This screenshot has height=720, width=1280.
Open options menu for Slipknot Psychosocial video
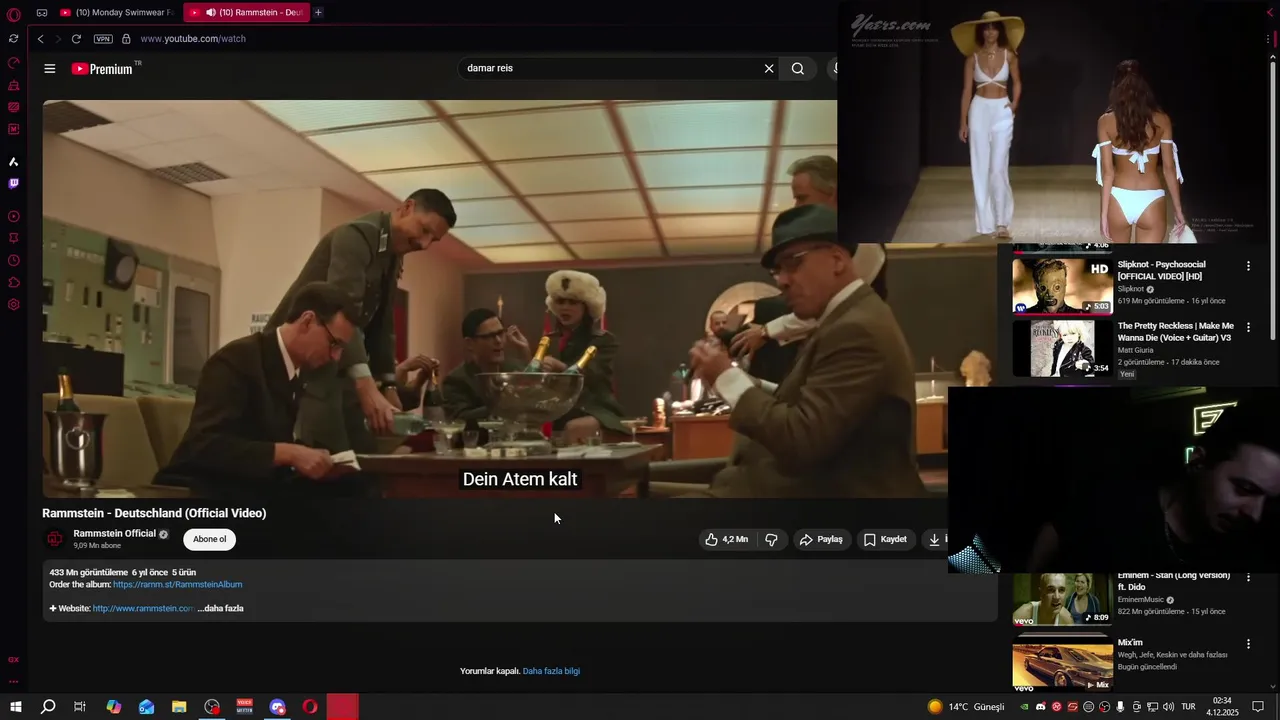point(1248,266)
